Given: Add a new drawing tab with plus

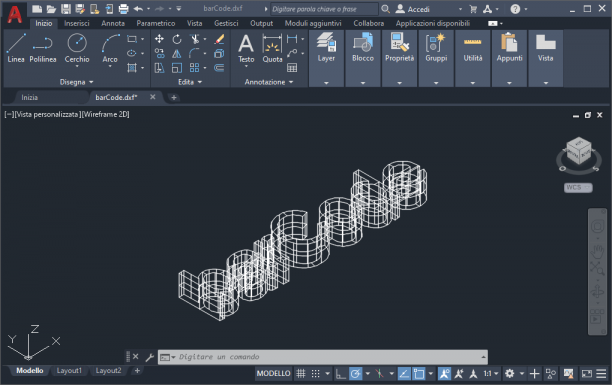Looking at the screenshot, I should 174,97.
